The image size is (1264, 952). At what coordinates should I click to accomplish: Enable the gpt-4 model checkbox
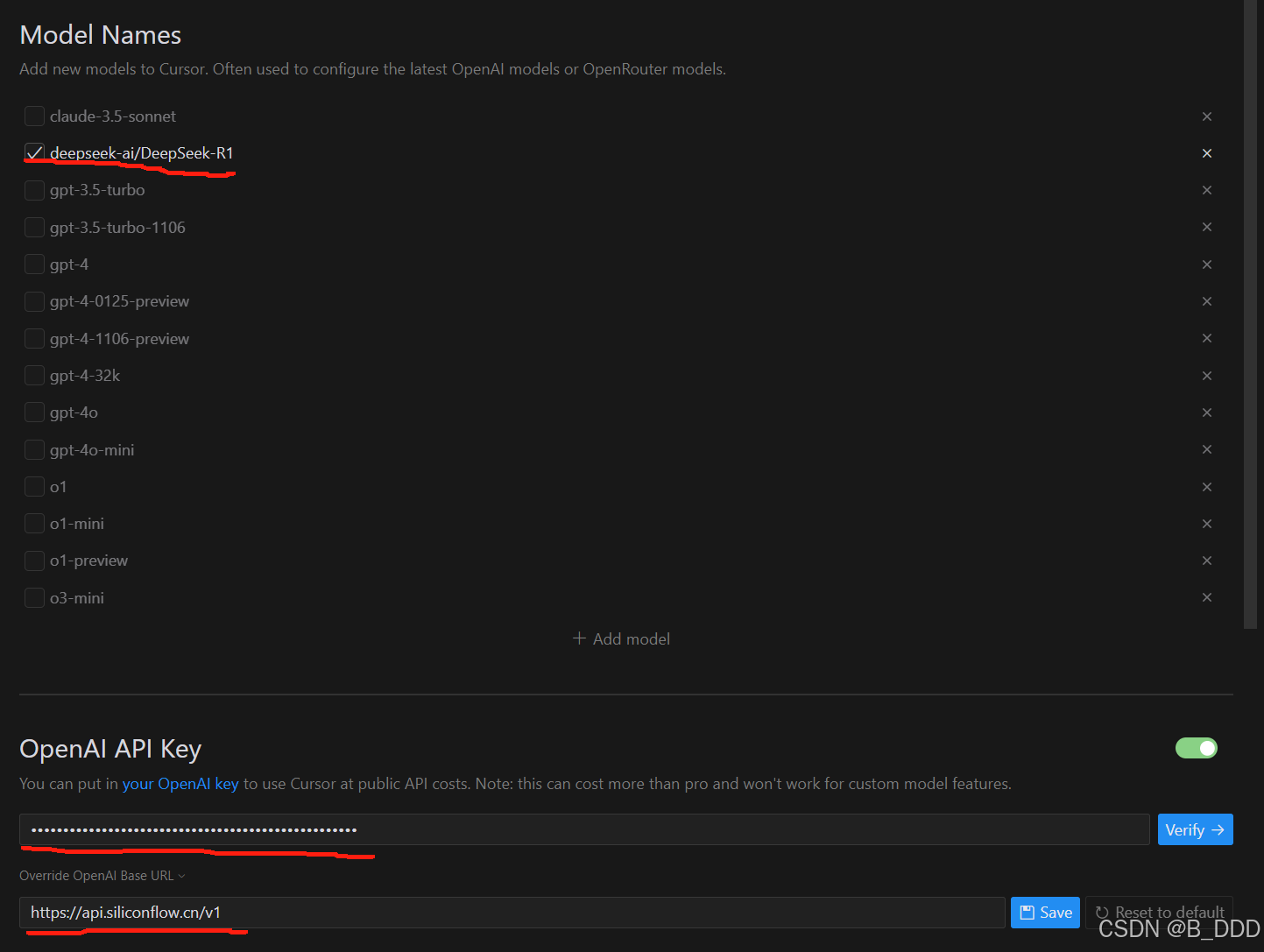pyautogui.click(x=34, y=264)
